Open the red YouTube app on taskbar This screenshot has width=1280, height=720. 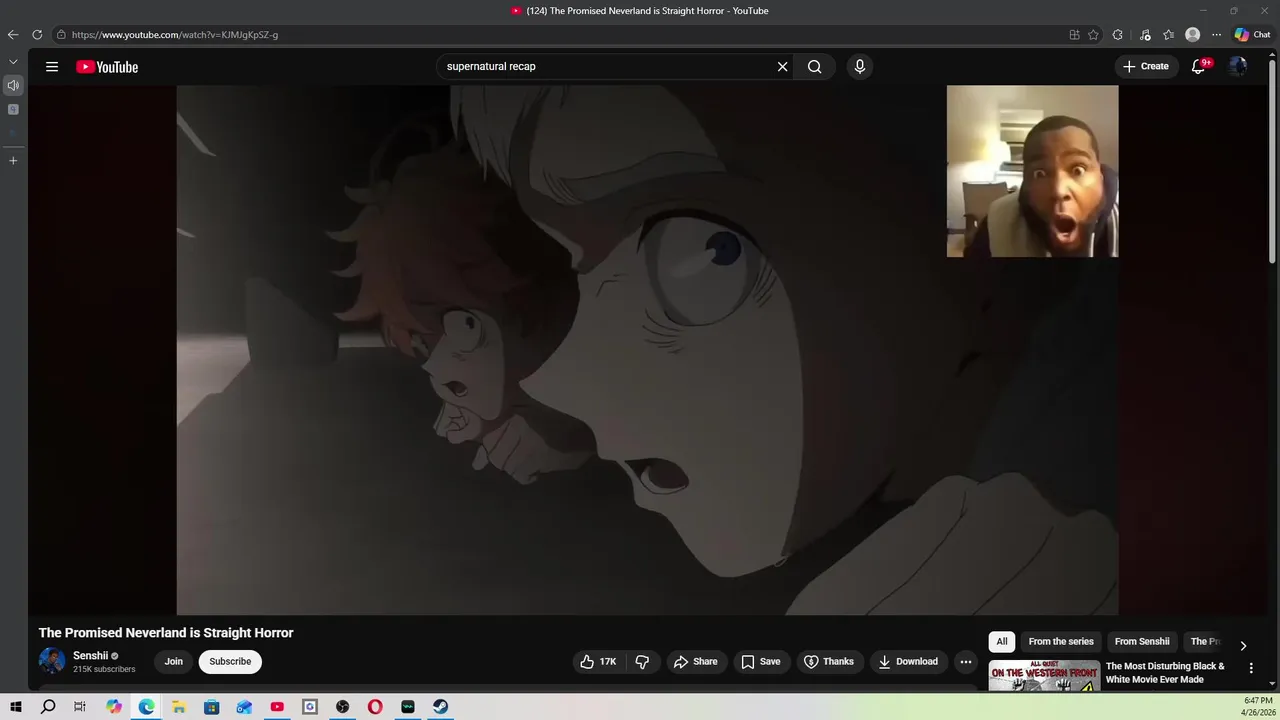[x=277, y=707]
